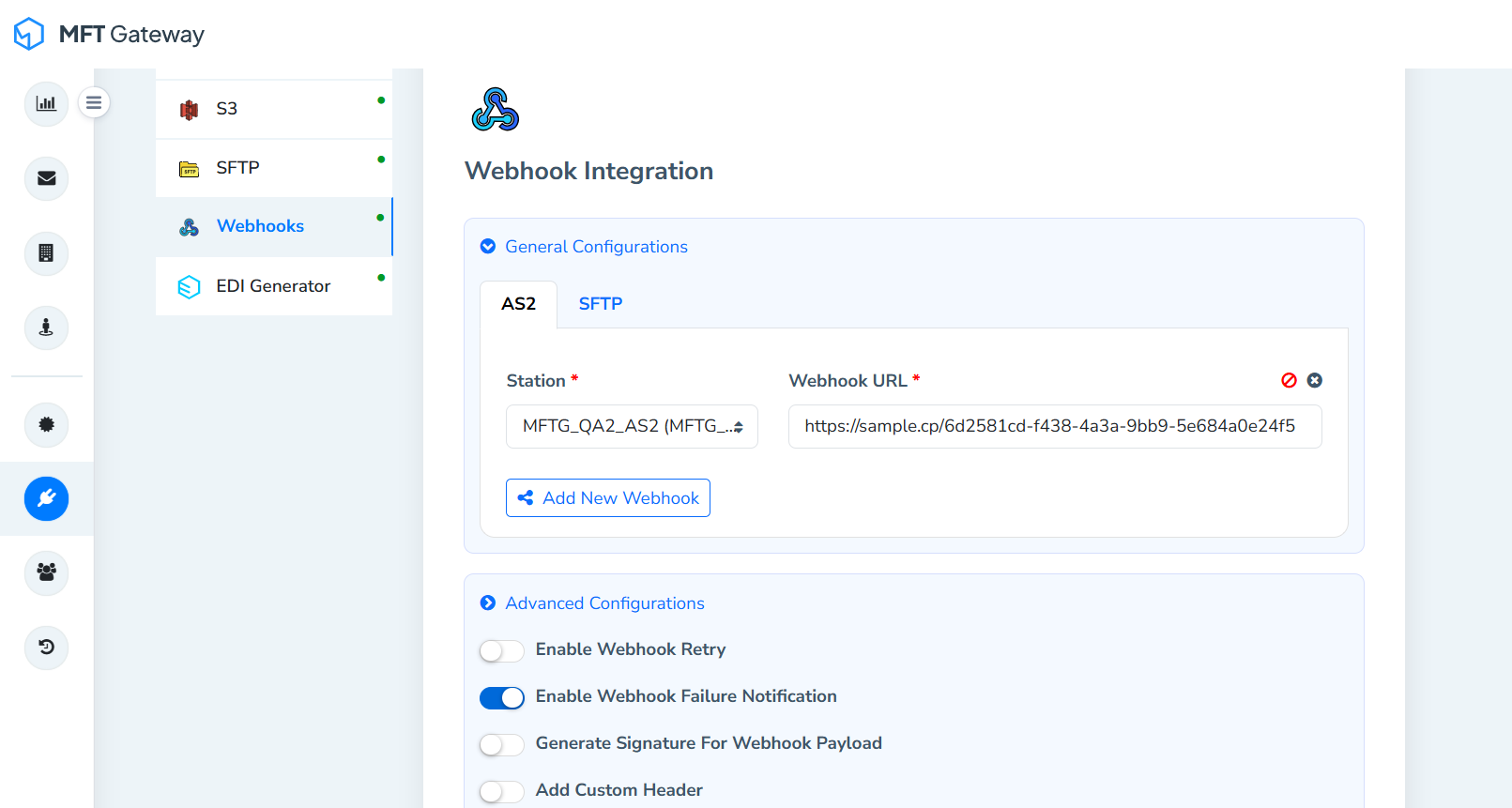Click the red disable webhook icon
Viewport: 1512px width, 808px height.
[1289, 380]
